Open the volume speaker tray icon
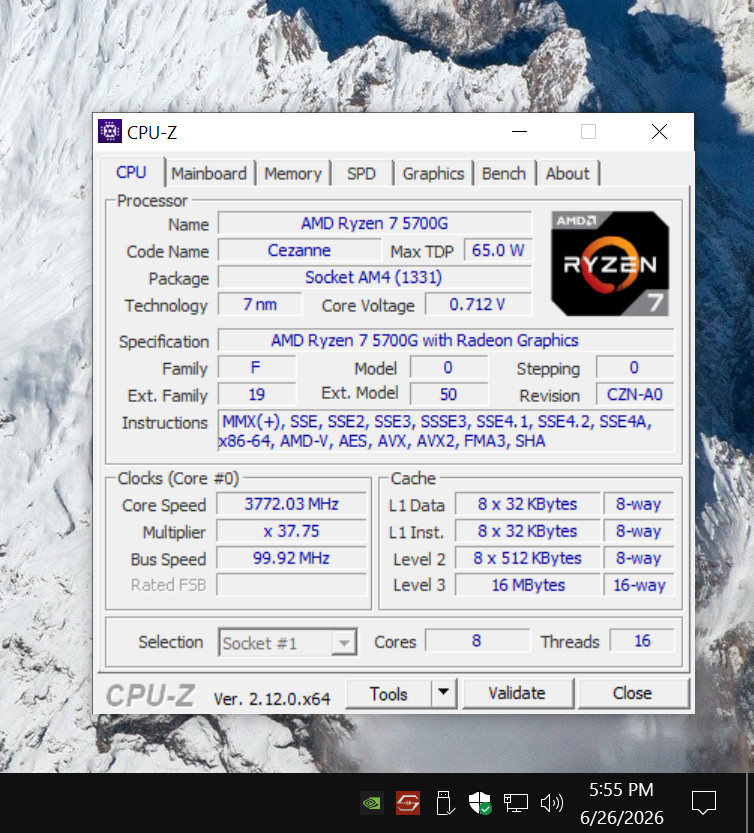Screen dimensions: 754x833 (552, 803)
